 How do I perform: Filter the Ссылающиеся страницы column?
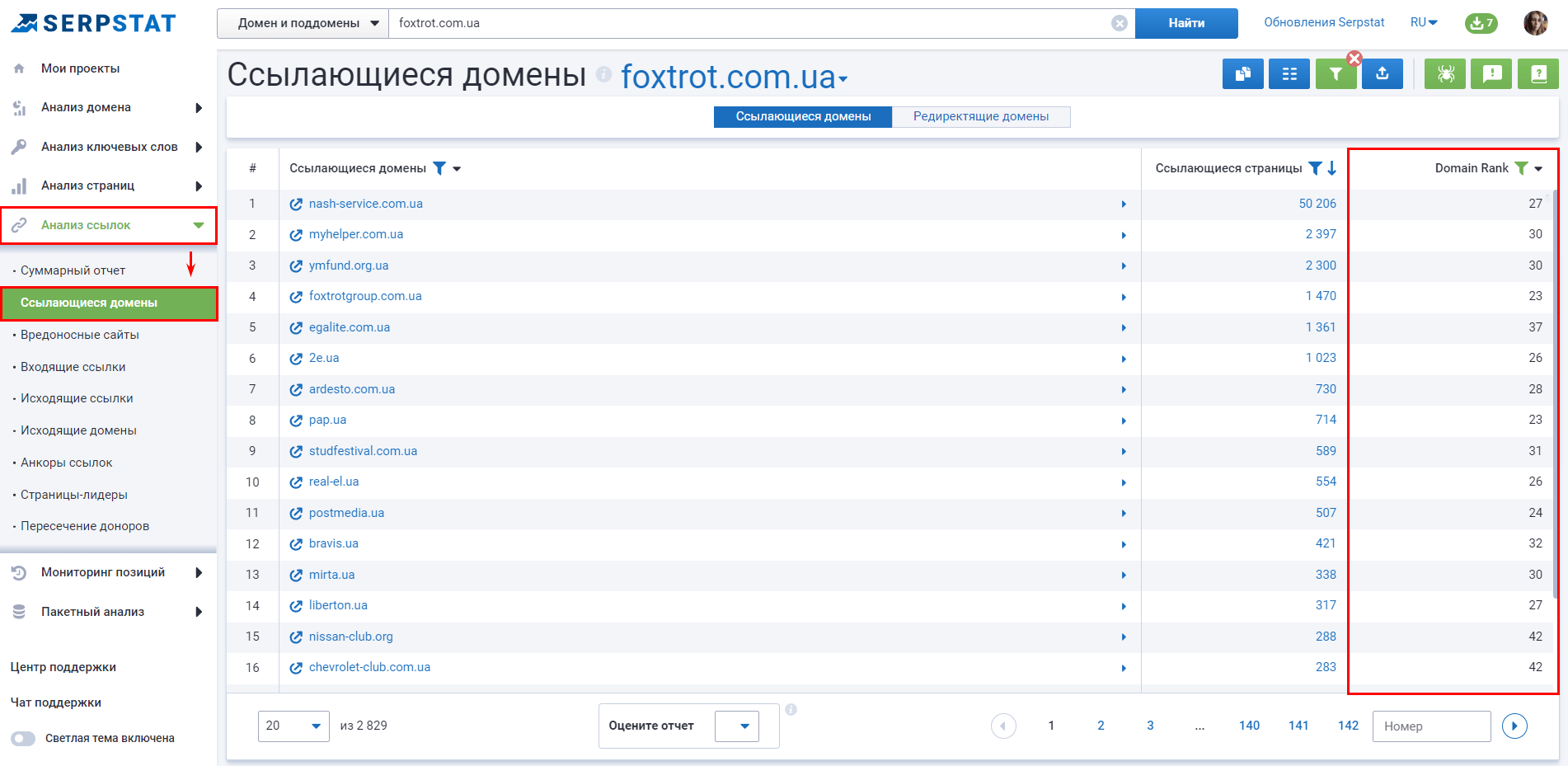(x=1316, y=168)
